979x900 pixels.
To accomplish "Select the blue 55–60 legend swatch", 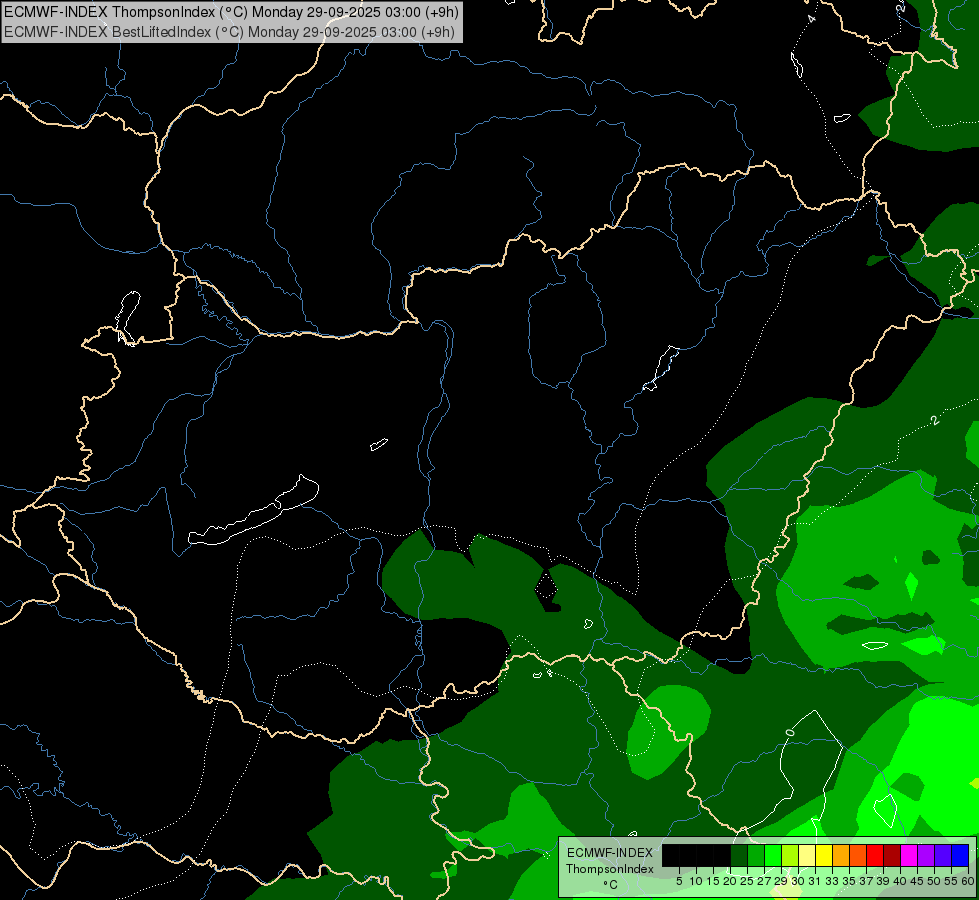I will [x=960, y=855].
